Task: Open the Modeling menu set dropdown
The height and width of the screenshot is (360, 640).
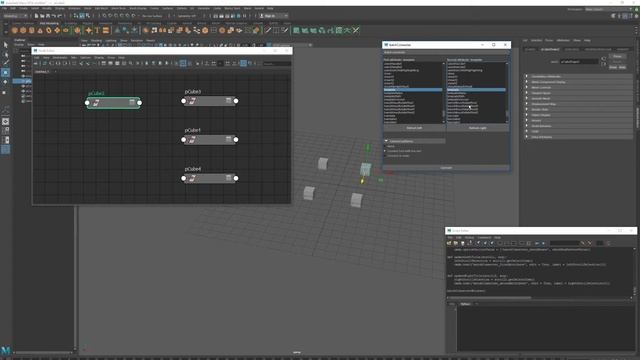Action: tap(15, 16)
